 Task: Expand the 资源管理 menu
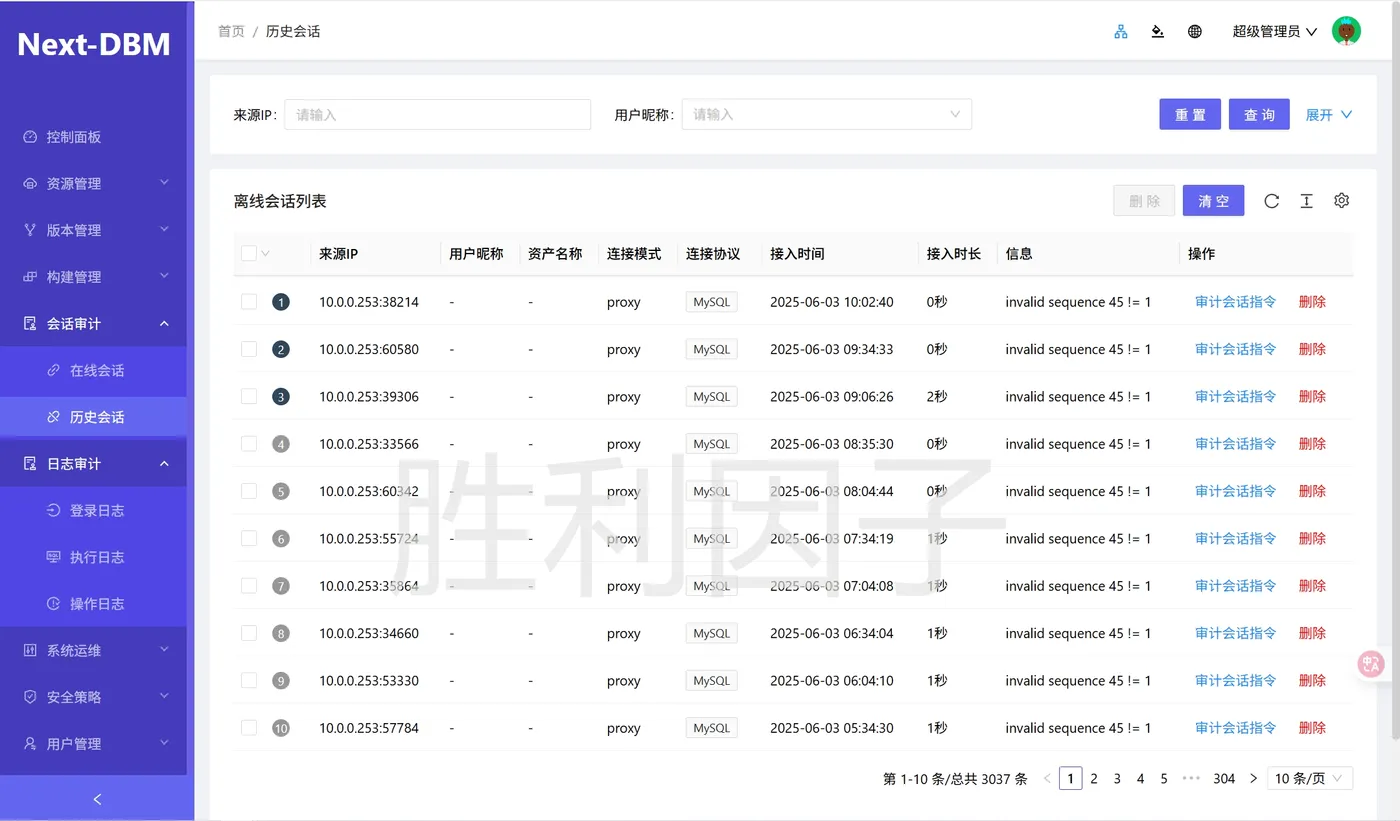coord(93,184)
